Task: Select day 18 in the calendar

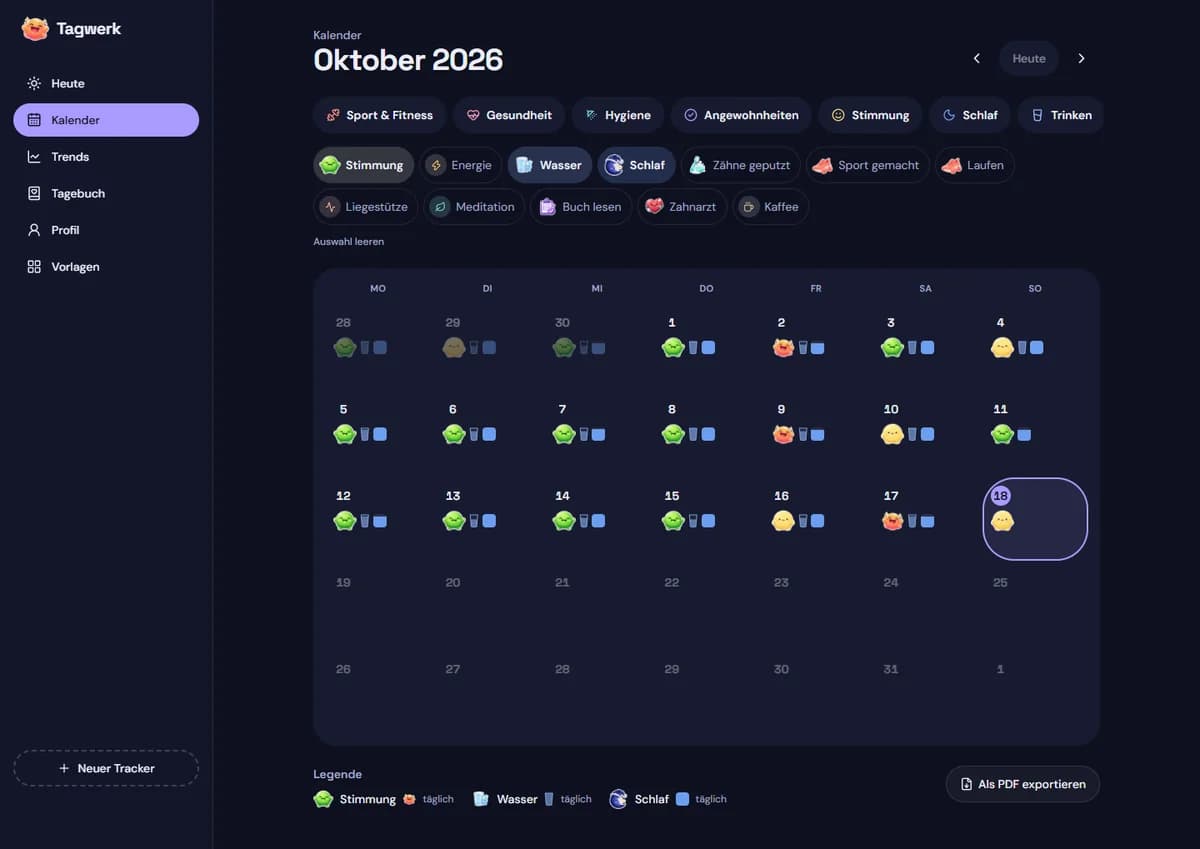Action: click(x=1035, y=518)
